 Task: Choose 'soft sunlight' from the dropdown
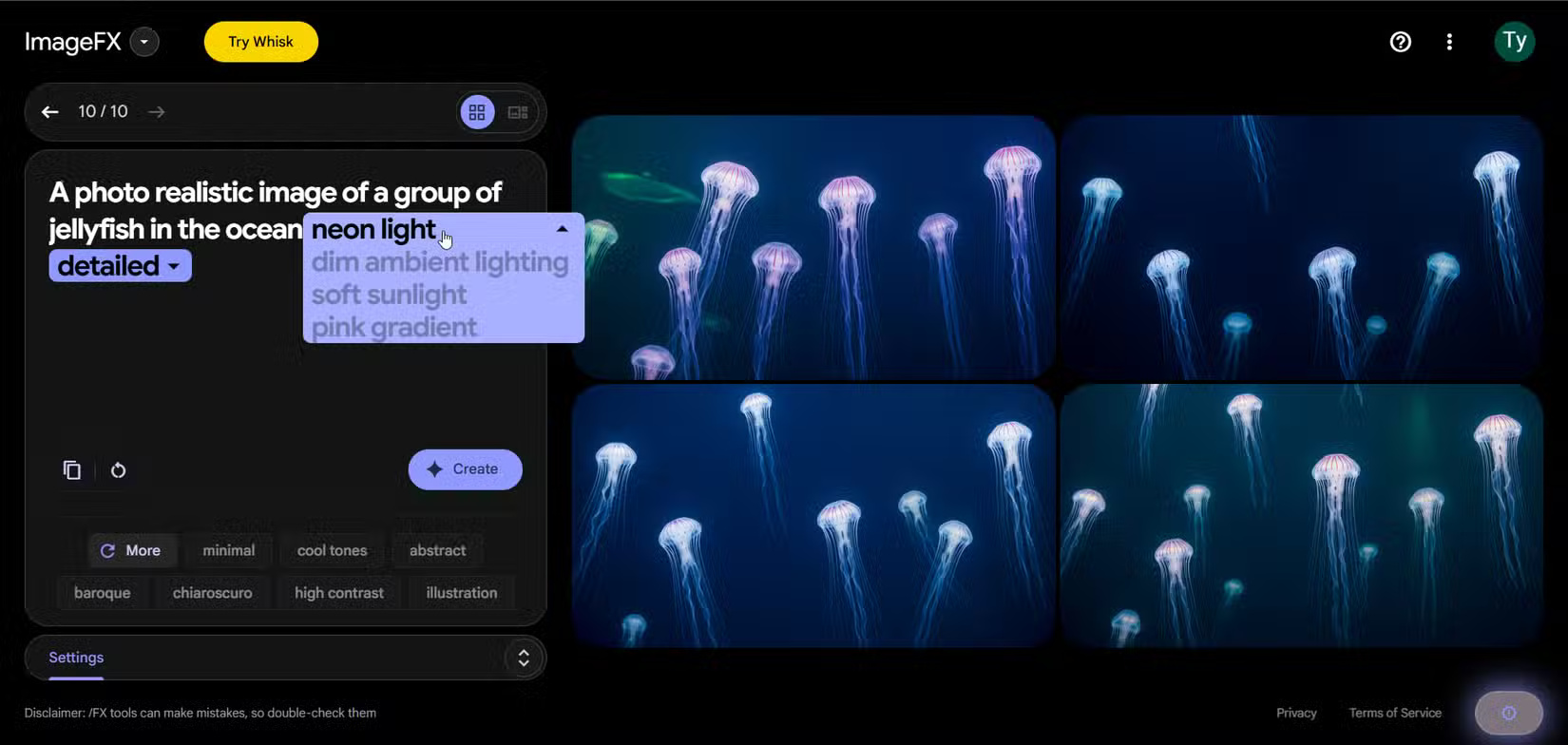389,295
